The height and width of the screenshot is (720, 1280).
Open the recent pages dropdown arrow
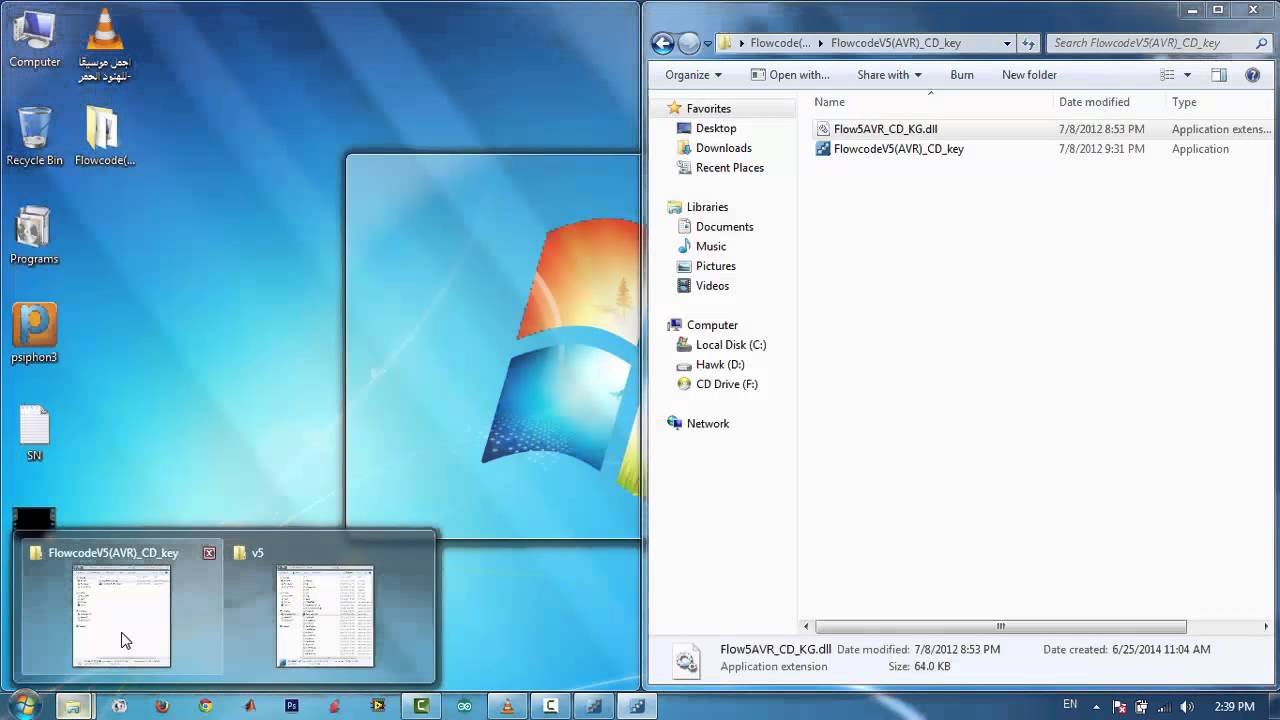(708, 44)
